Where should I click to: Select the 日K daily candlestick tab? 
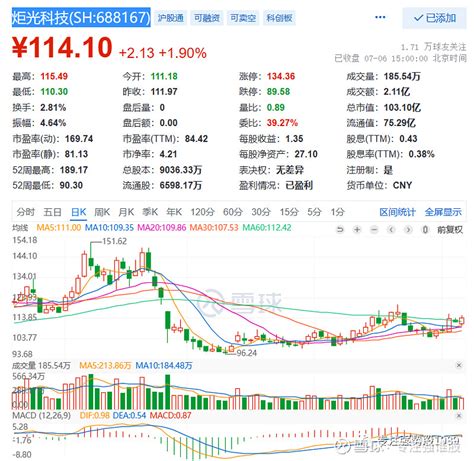click(79, 212)
